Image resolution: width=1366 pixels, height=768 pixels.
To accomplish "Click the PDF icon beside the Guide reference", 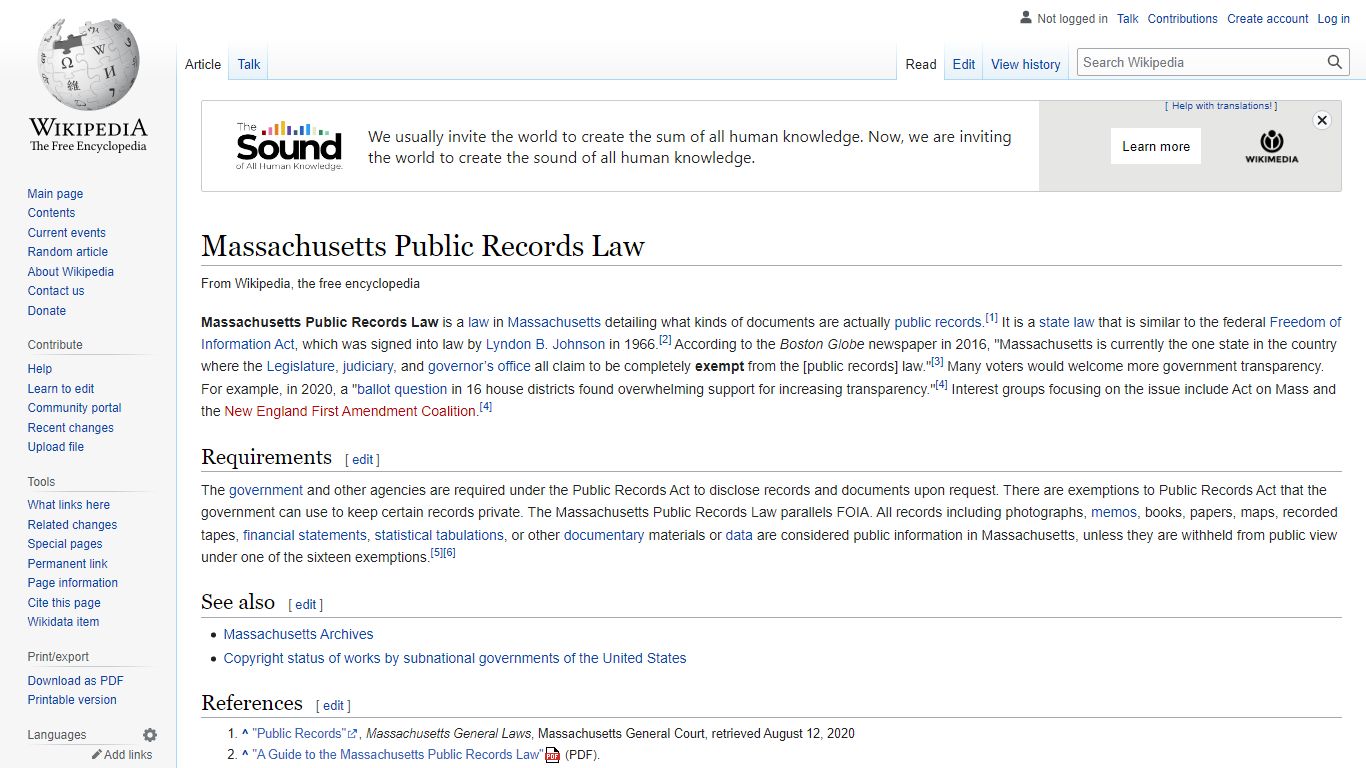I will coord(553,756).
